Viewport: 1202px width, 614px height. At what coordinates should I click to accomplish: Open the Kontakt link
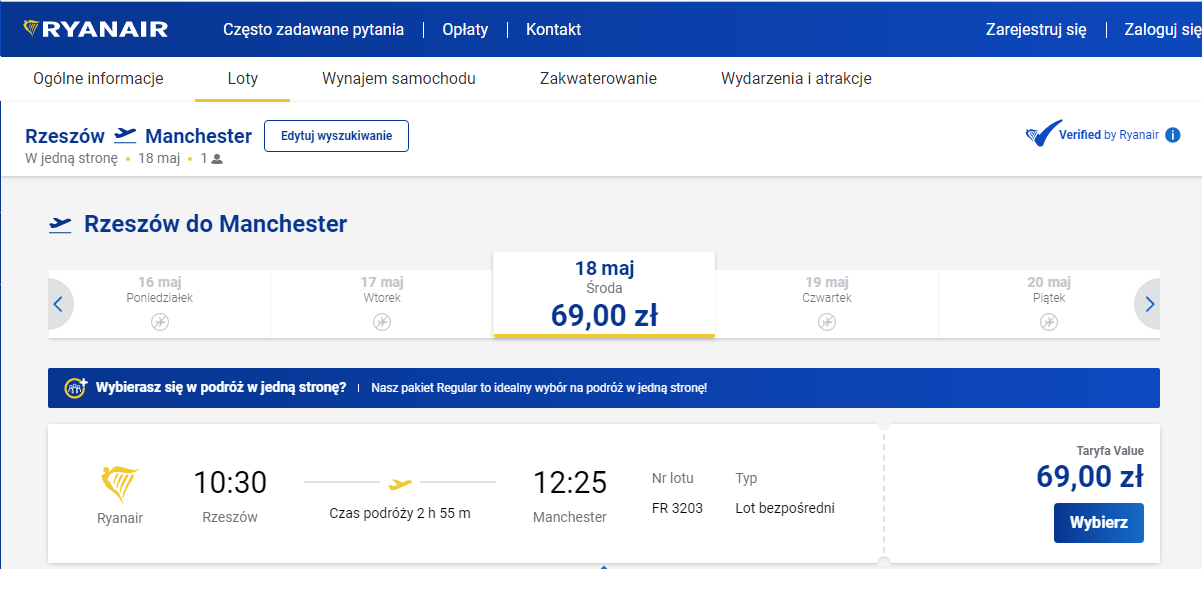coord(553,30)
